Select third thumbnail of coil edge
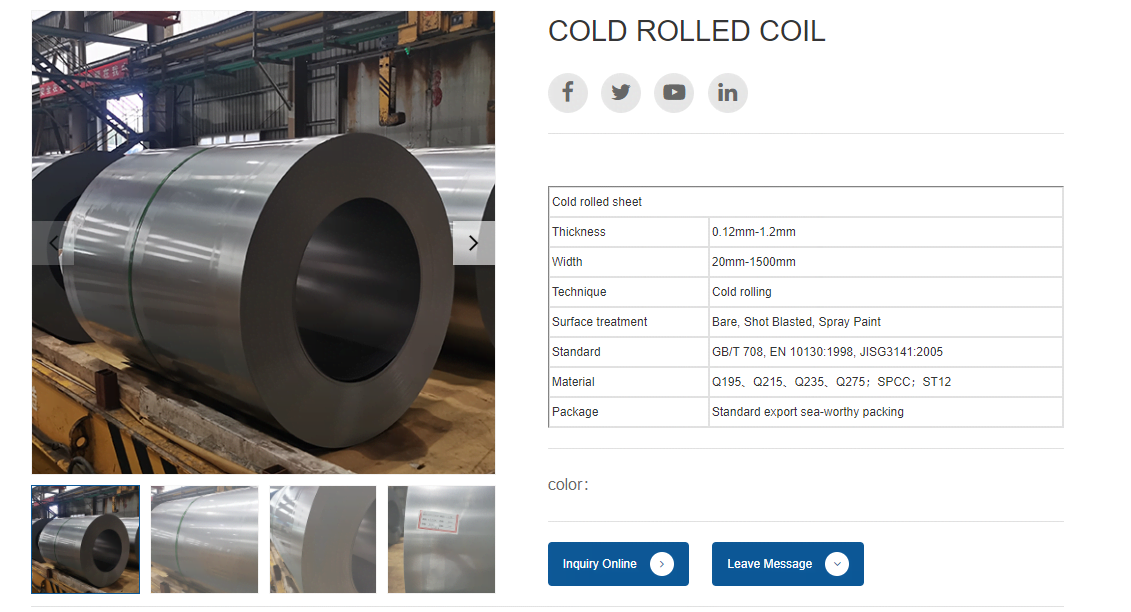Viewport: 1131px width, 612px height. [x=323, y=539]
